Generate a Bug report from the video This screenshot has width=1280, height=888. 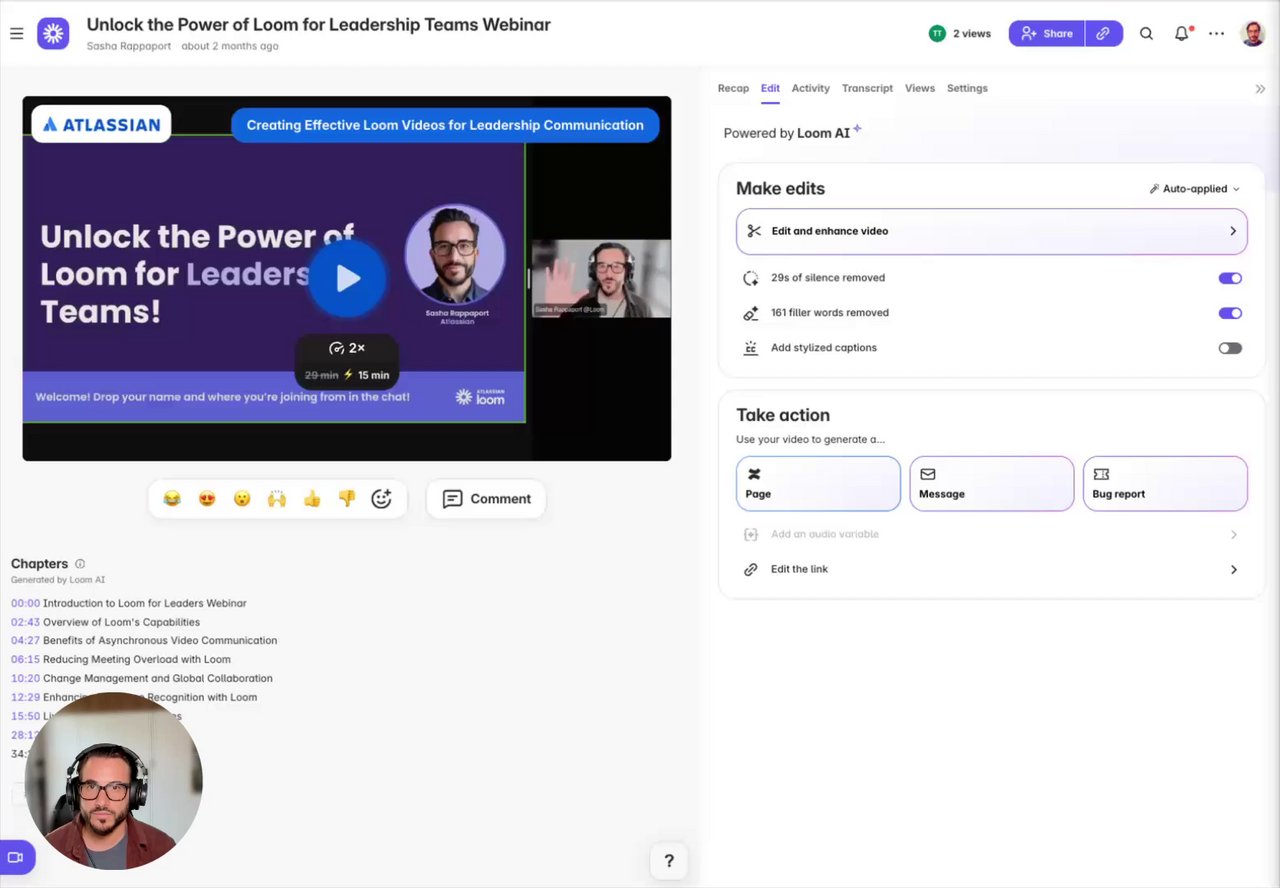(x=1165, y=484)
